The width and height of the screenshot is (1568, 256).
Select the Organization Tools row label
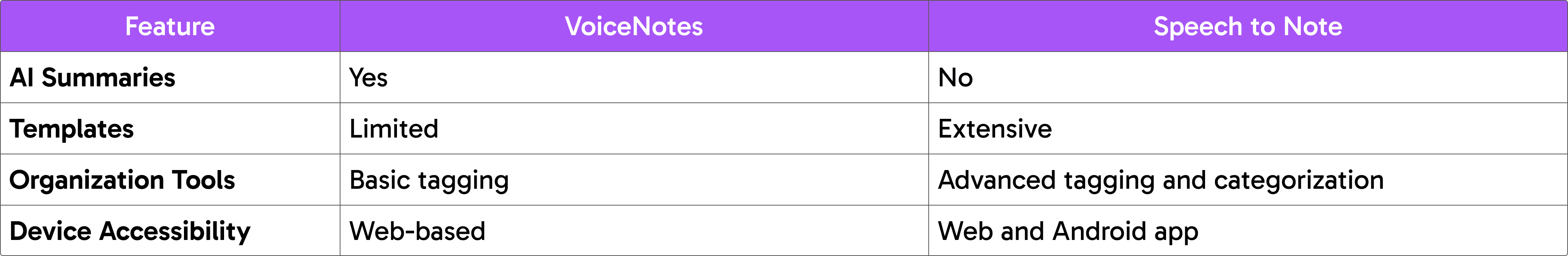pos(123,180)
